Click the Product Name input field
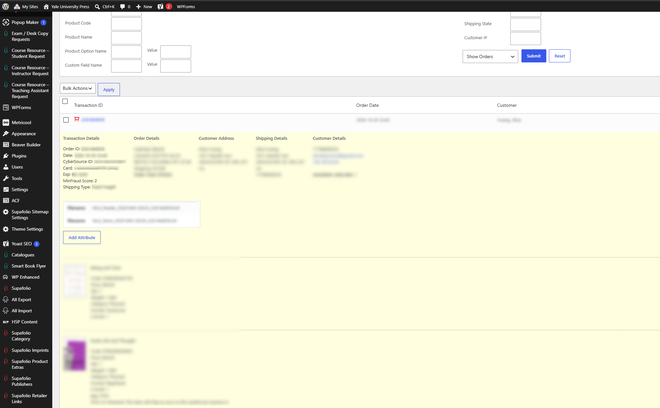Screen dimensions: 660x408 pyautogui.click(x=126, y=37)
